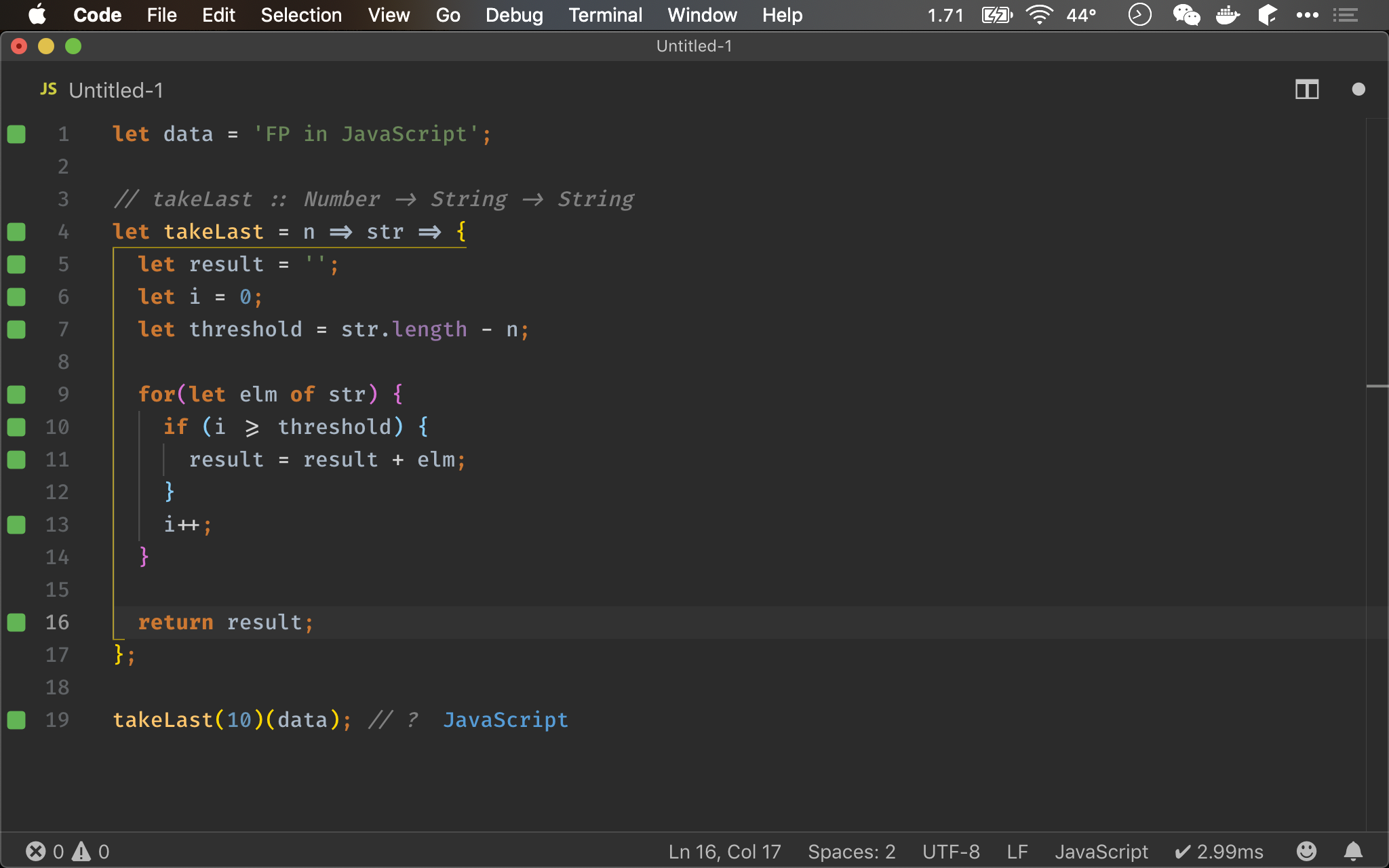Open notifications with bell icon
The height and width of the screenshot is (868, 1389).
[1353, 851]
